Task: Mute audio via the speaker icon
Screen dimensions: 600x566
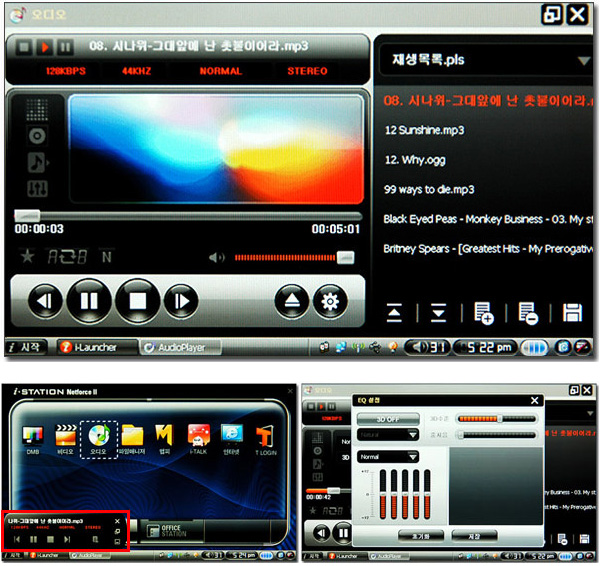Action: [217, 258]
